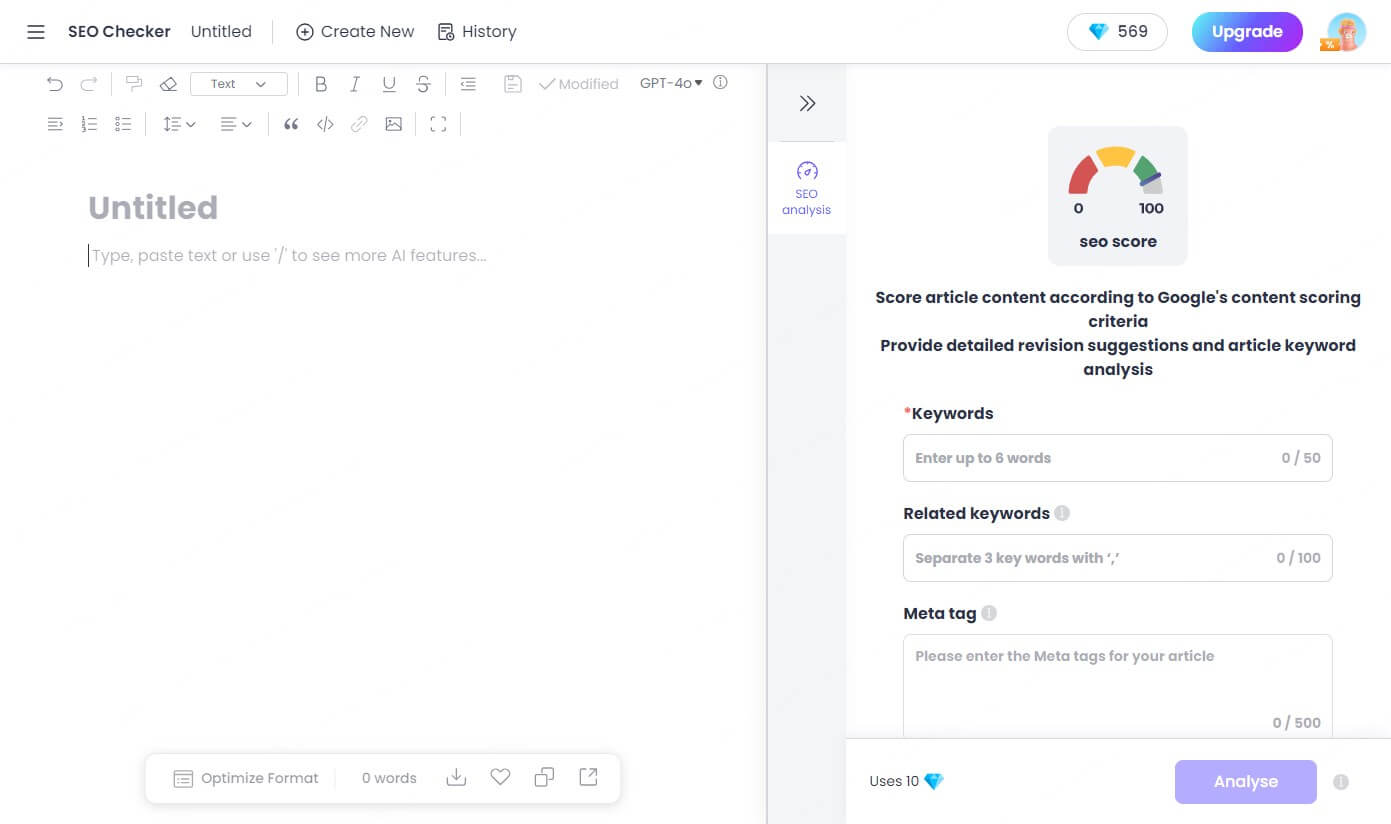The width and height of the screenshot is (1391, 824).
Task: Expand the line spacing dropdown
Action: click(179, 124)
